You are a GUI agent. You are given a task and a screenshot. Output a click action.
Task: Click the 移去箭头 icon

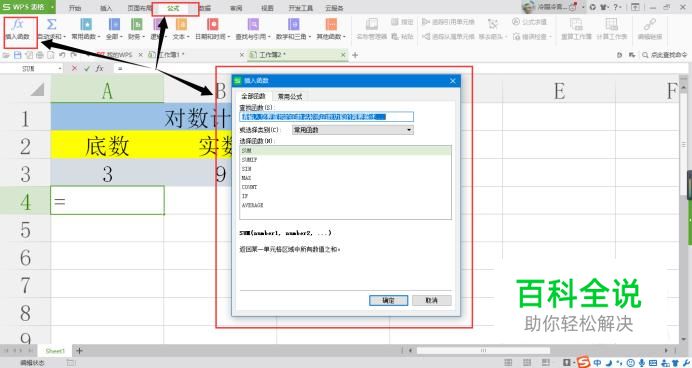click(x=493, y=24)
